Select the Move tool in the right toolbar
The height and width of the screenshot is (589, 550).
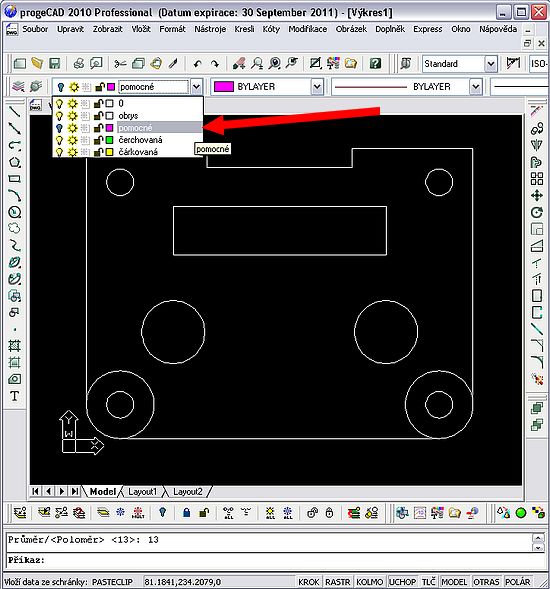click(537, 196)
